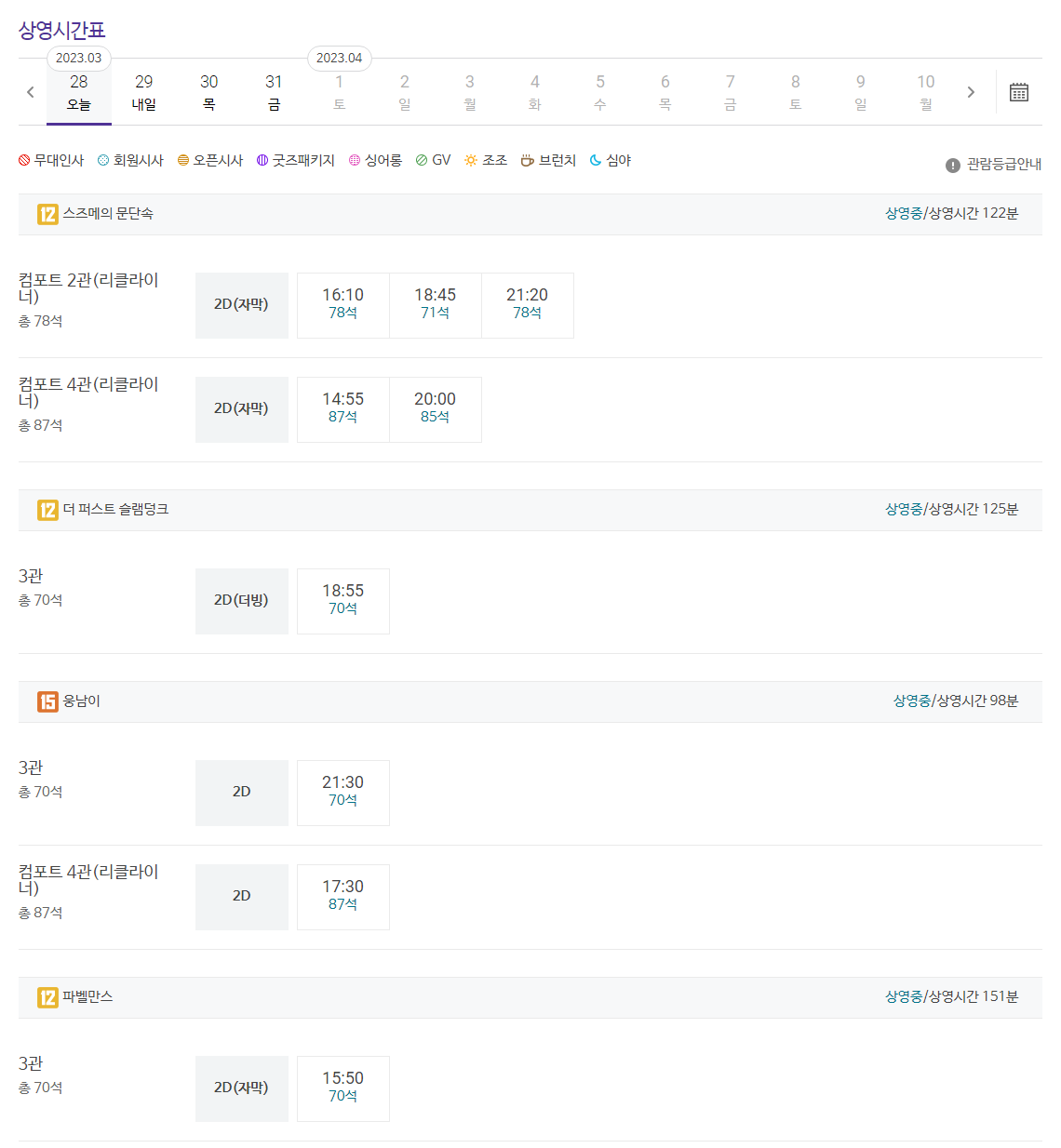Click the 상영시간 122분 status text

click(952, 214)
